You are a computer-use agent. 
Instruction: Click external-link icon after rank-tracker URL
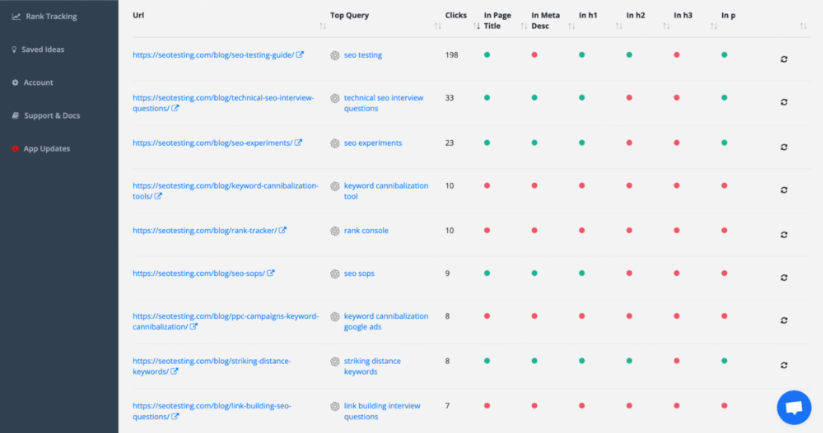pos(282,230)
